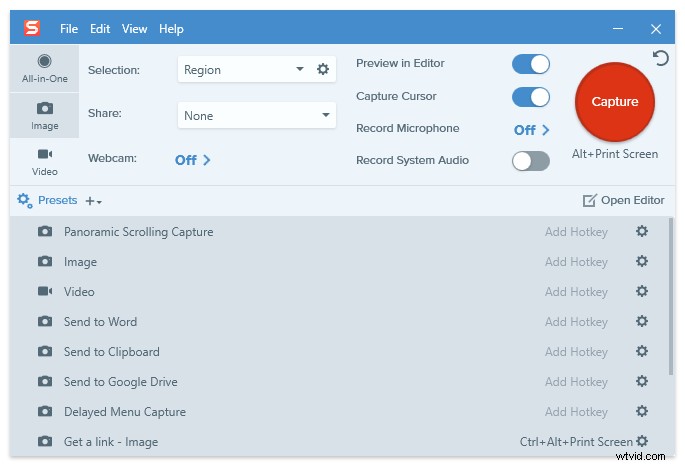Turn off Capture Cursor toggle
The image size is (685, 466).
tap(530, 97)
